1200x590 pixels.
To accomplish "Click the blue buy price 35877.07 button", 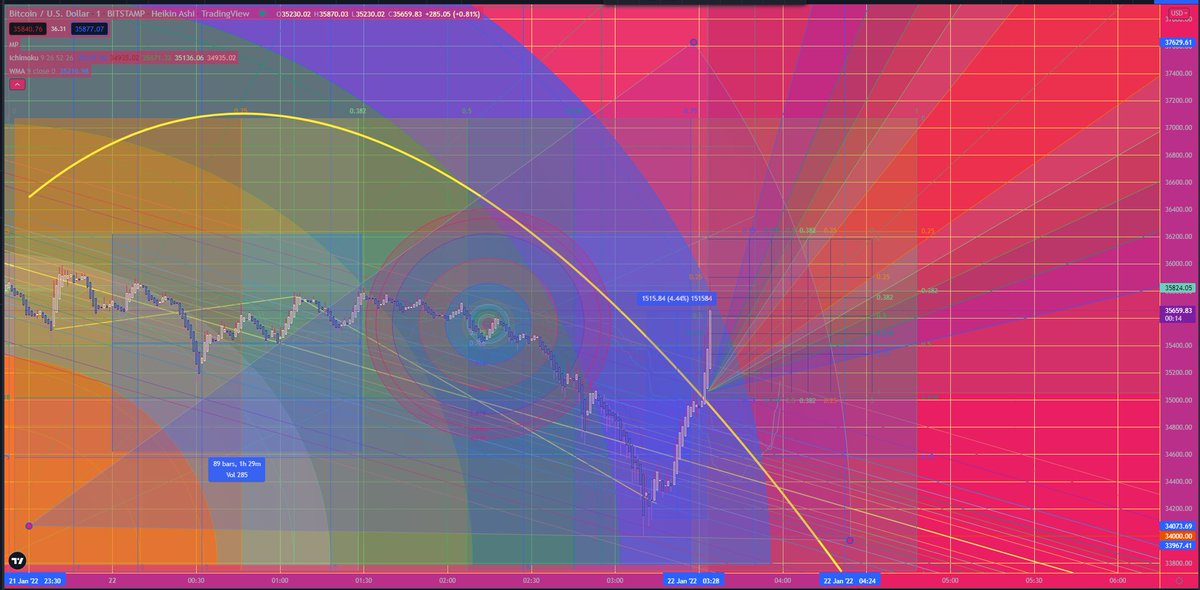I will click(x=91, y=29).
